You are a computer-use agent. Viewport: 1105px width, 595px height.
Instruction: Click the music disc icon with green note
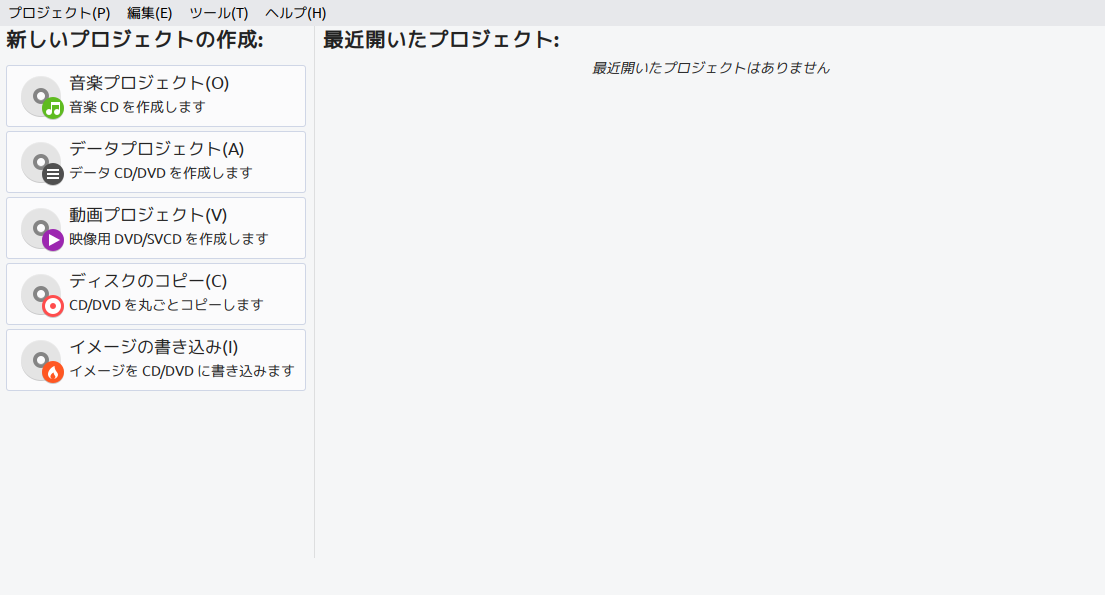pos(42,97)
